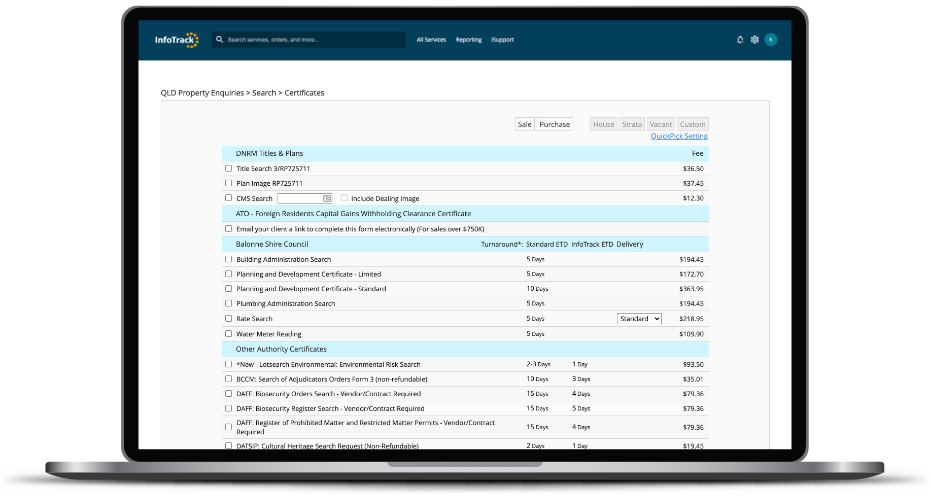Viewport: 931px width, 499px height.
Task: Open the QuickPick Setting link
Action: [x=679, y=136]
